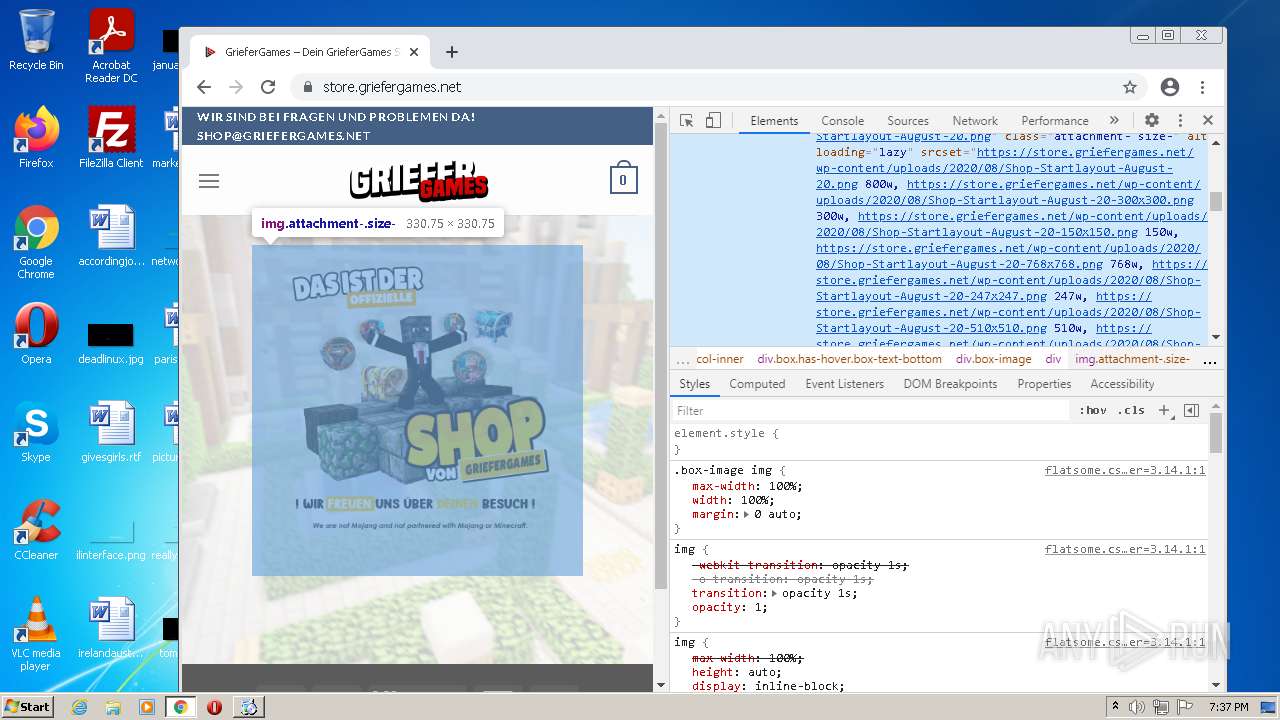Switch to the Performance tab
This screenshot has width=1280, height=720.
pos(1055,120)
